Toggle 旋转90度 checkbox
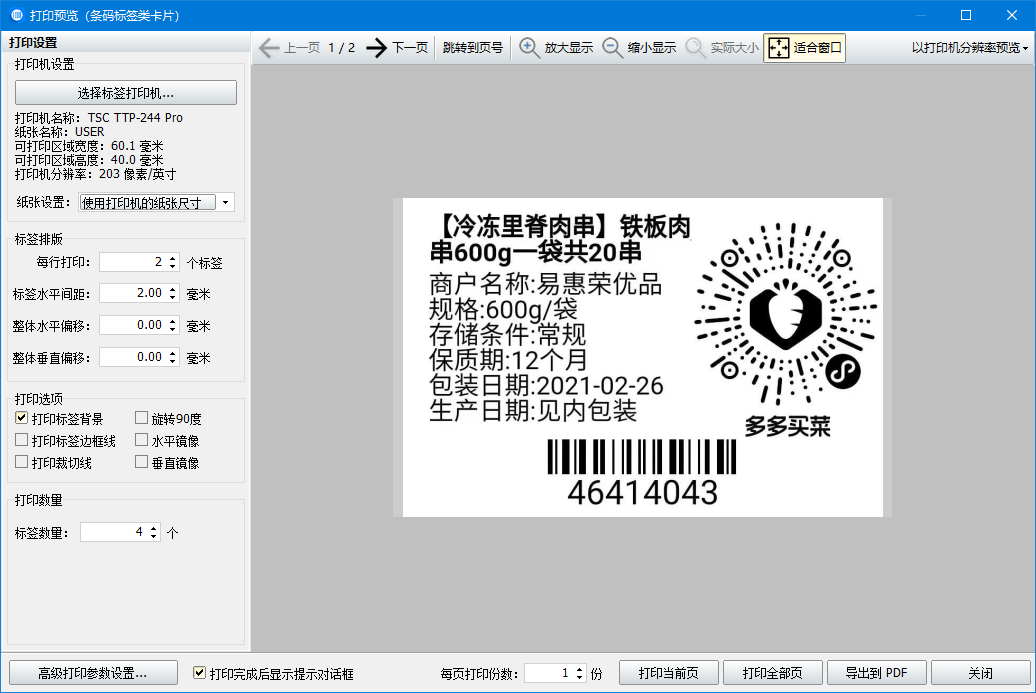This screenshot has width=1036, height=693. (141, 418)
